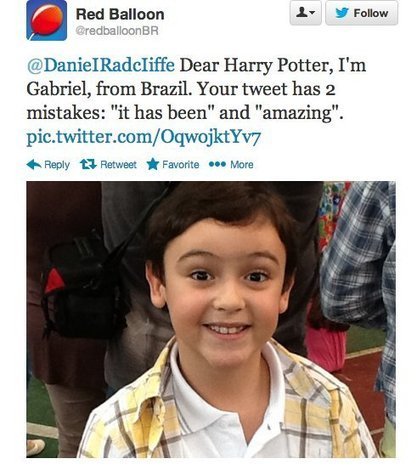Click the tweet sentence mentioning Brazil
Screen dimensions: 417x470
click(x=109, y=89)
